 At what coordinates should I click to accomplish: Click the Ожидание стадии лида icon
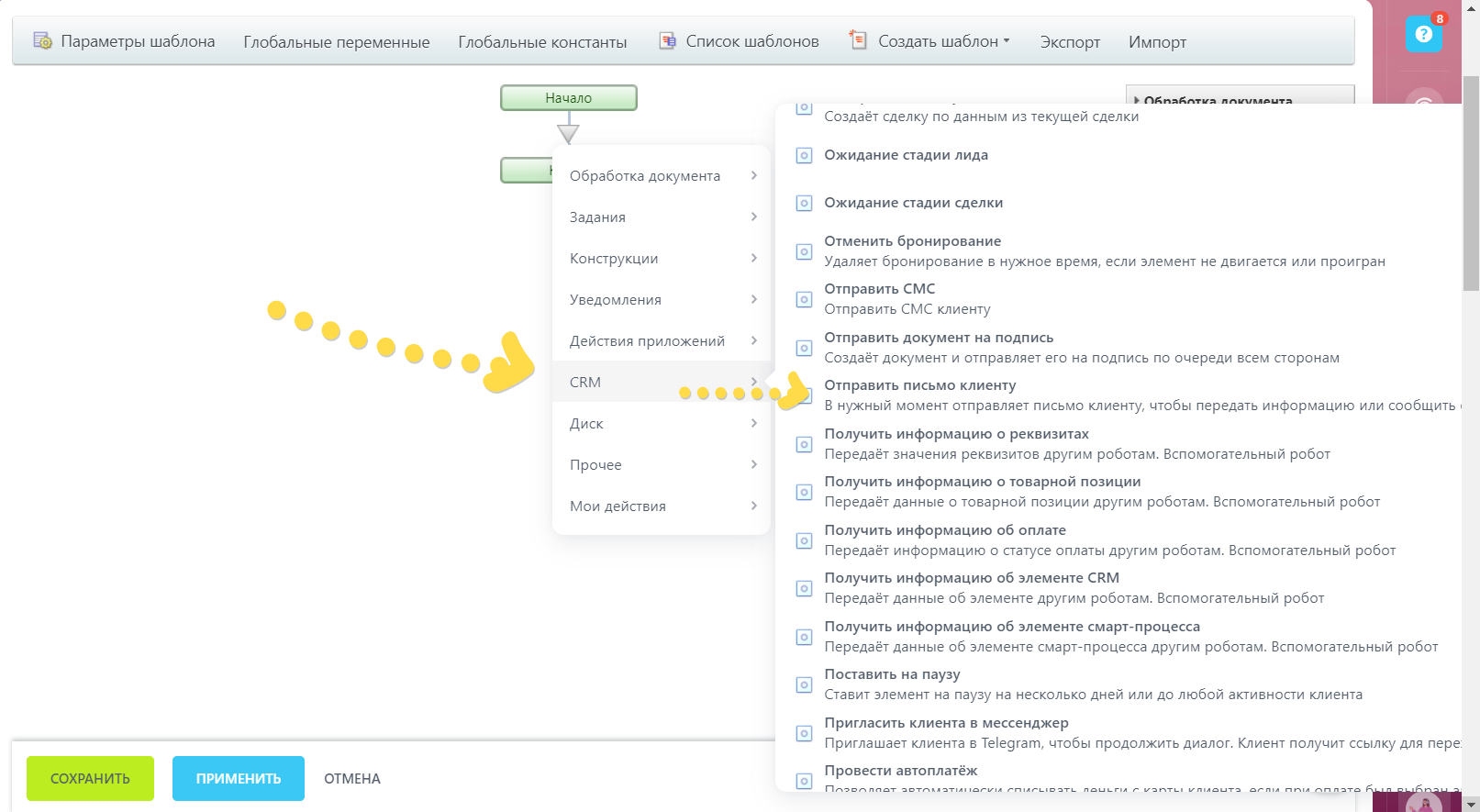(x=804, y=156)
